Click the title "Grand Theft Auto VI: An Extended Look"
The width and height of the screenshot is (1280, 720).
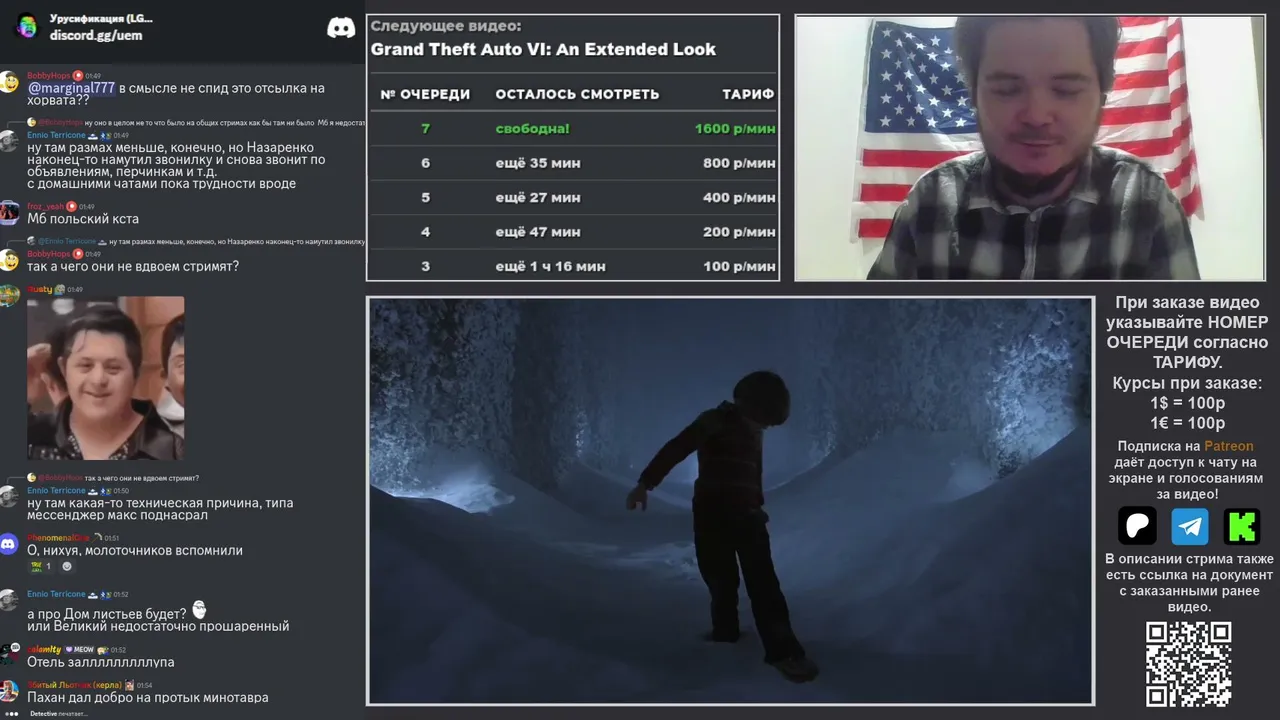543,49
